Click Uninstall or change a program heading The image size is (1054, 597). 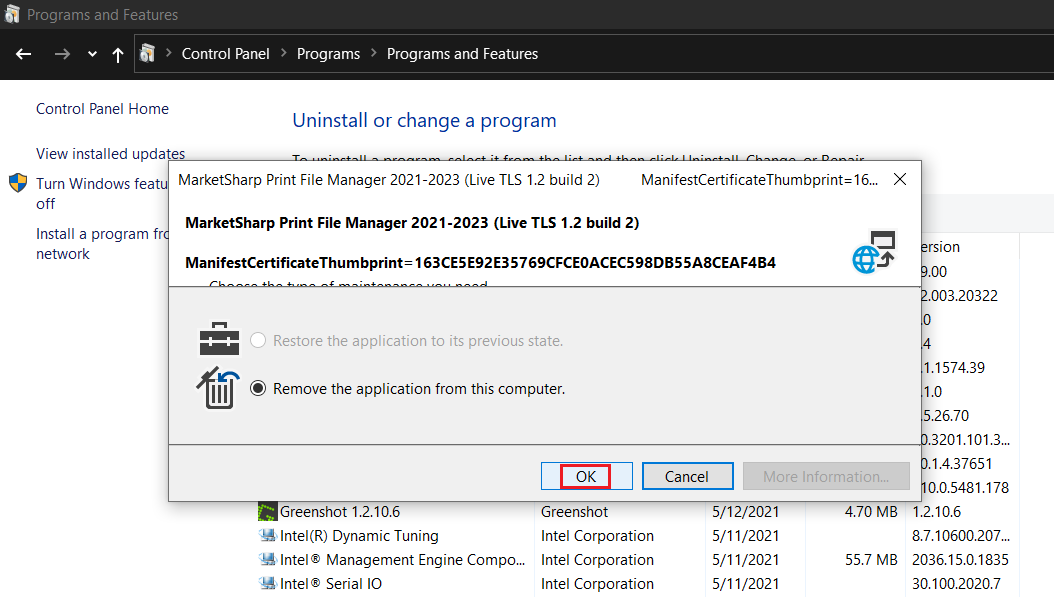click(424, 120)
